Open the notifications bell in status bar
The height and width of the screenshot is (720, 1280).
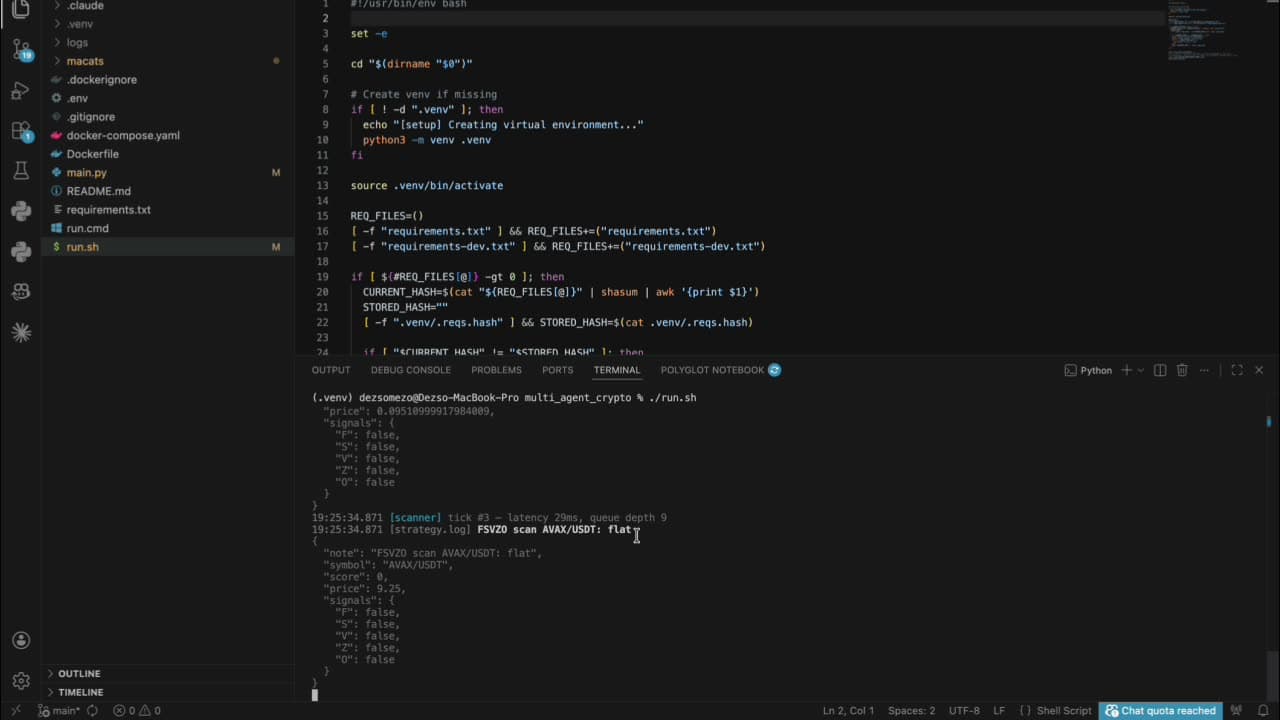(x=1263, y=711)
